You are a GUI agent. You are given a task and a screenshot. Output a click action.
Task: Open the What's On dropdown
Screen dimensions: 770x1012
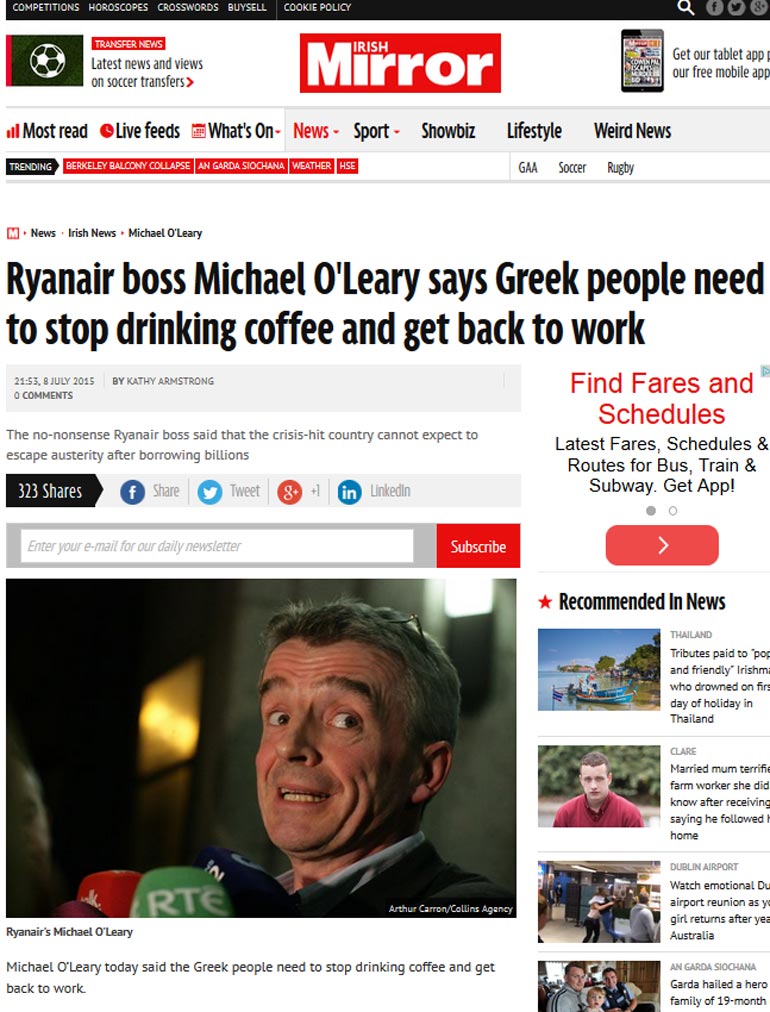pos(237,131)
